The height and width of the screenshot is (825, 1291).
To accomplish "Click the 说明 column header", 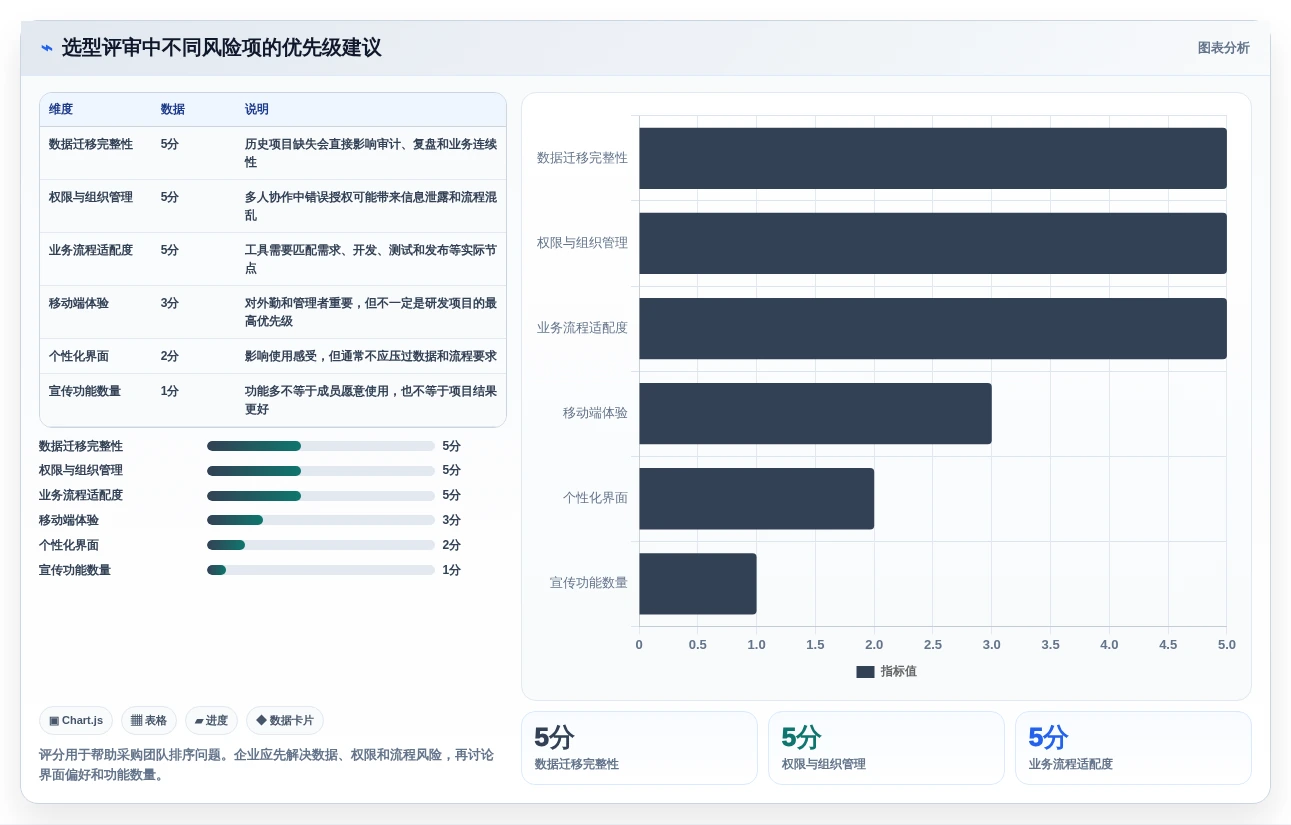I will pyautogui.click(x=257, y=109).
